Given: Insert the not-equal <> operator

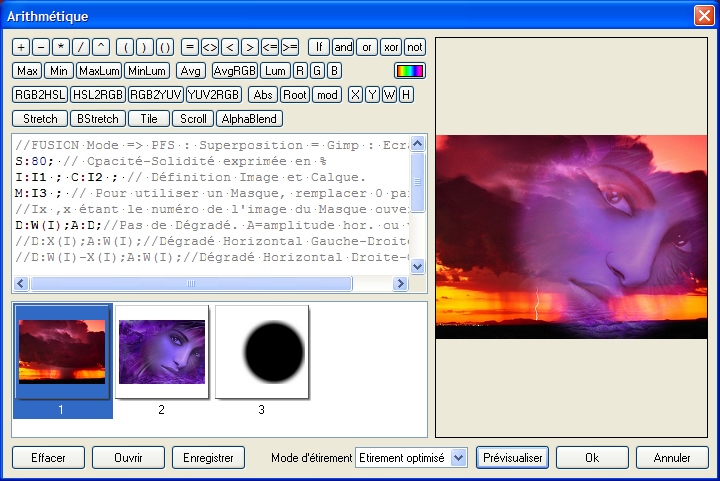Looking at the screenshot, I should point(210,47).
